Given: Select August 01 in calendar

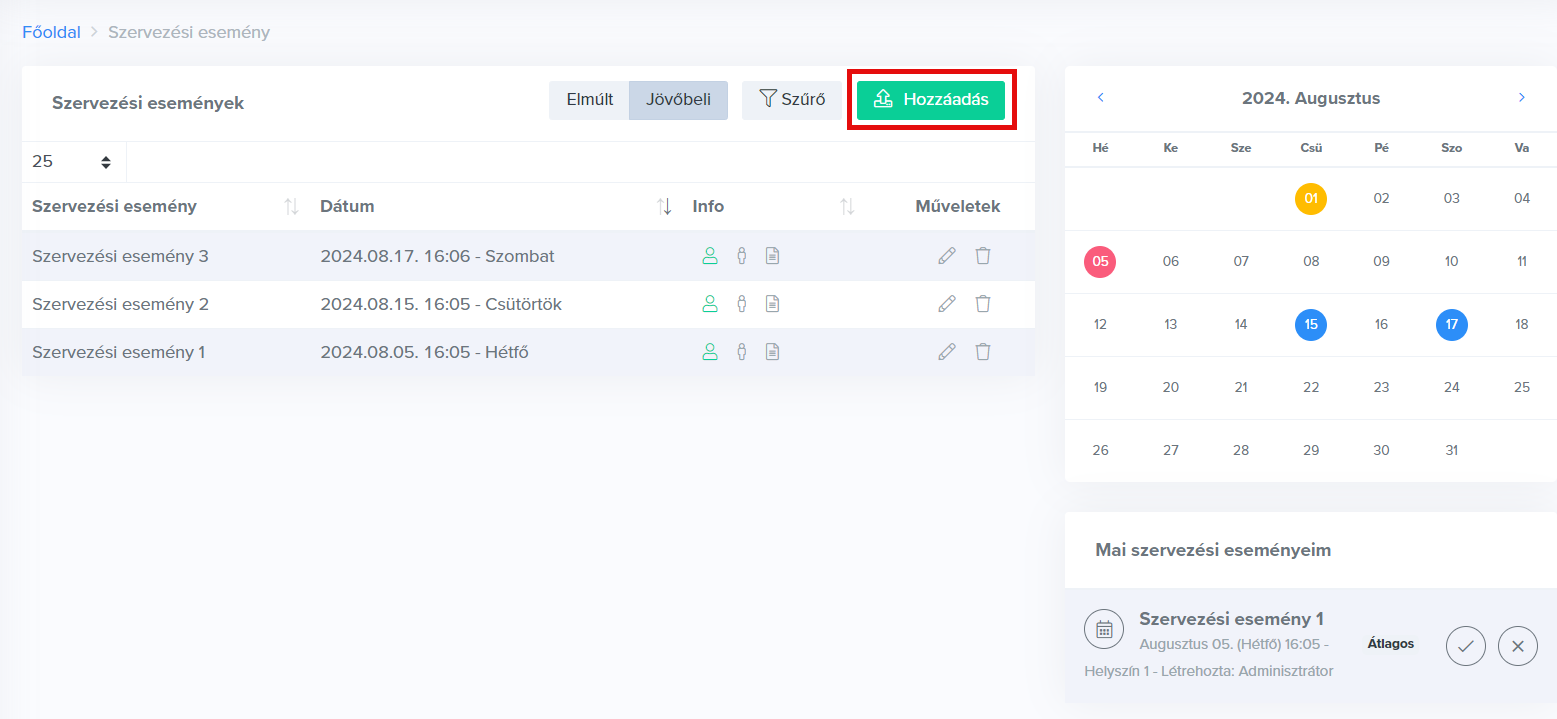Looking at the screenshot, I should [1311, 199].
